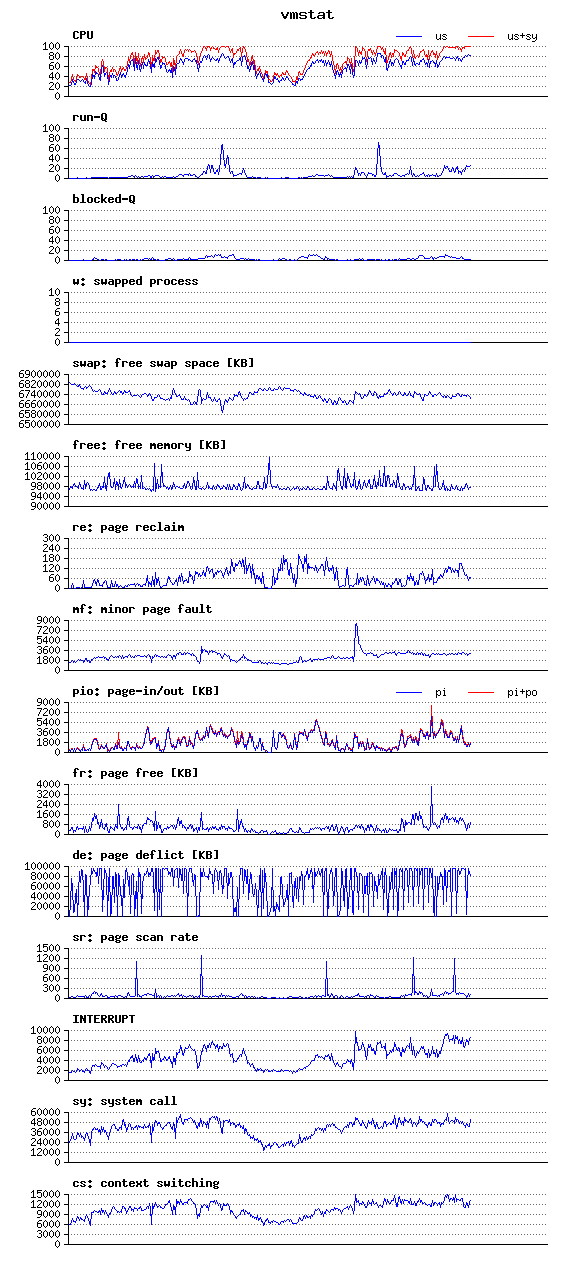Click the 'pi+po' legend label
Image resolution: width=562 pixels, height=1261 pixels.
521,692
